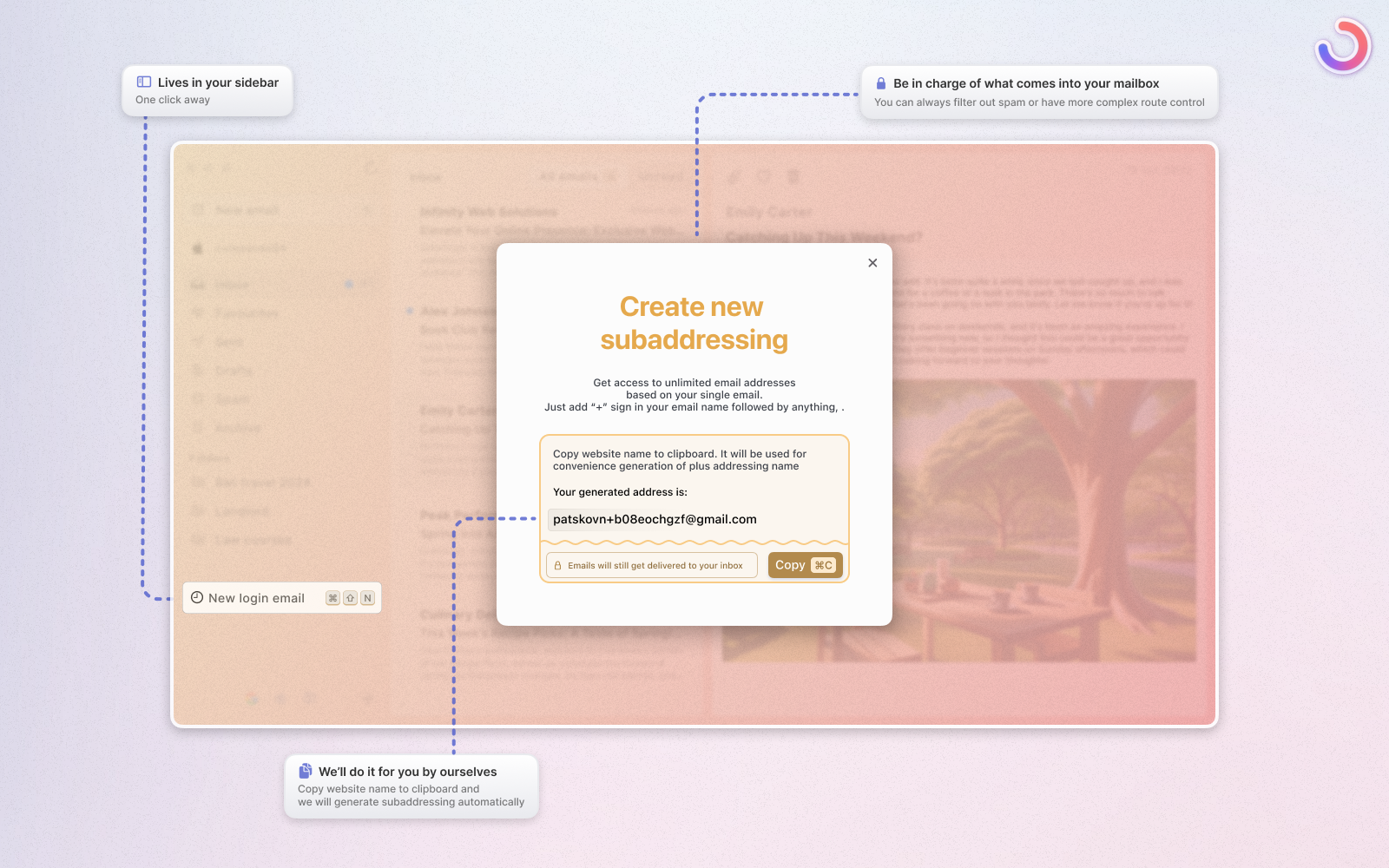Screen dimensions: 1389x868
Task: Click 'We'll do it for you by ourselves' title
Action: pyautogui.click(x=408, y=772)
